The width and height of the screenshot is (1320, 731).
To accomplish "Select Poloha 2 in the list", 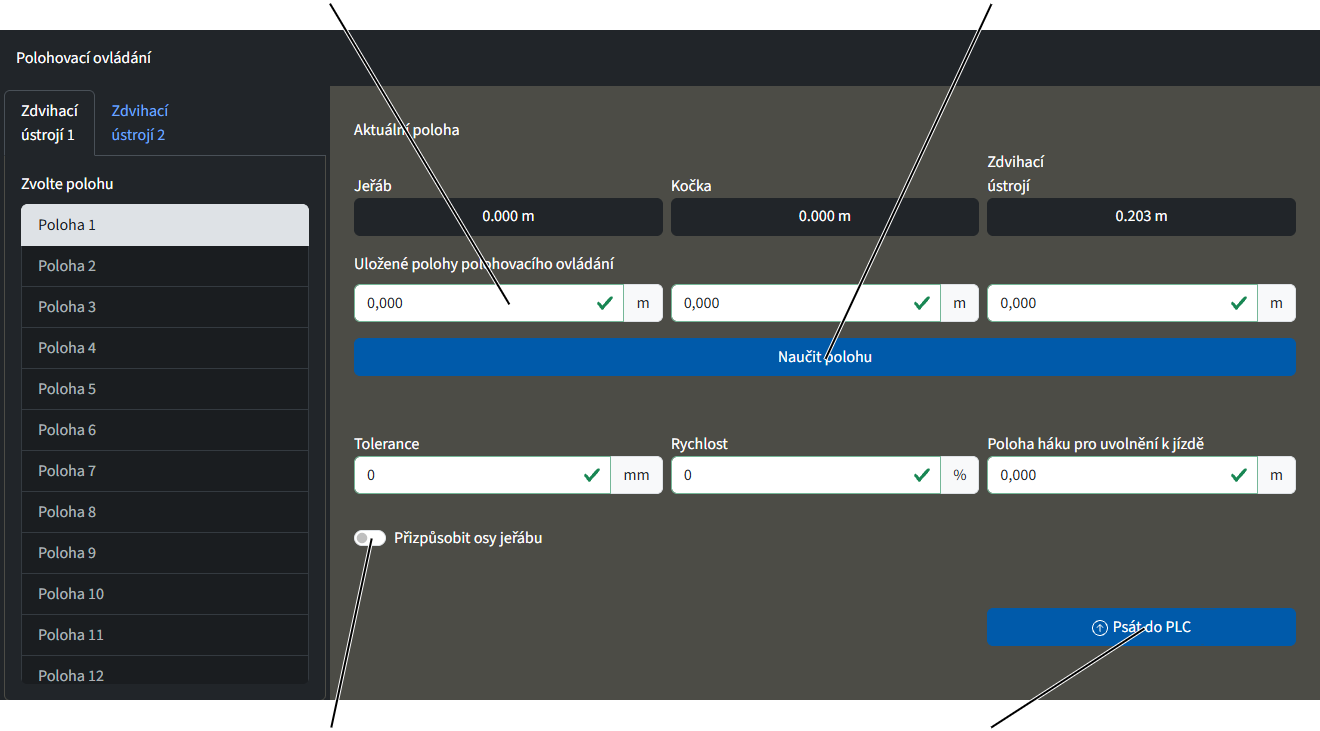I will coord(165,266).
